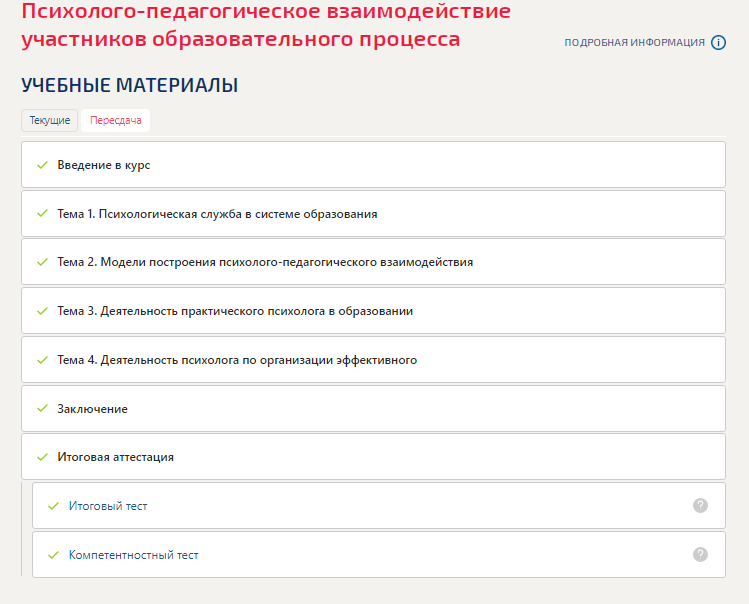Open the detailed information circle icon
The width and height of the screenshot is (749, 604).
pos(718,43)
